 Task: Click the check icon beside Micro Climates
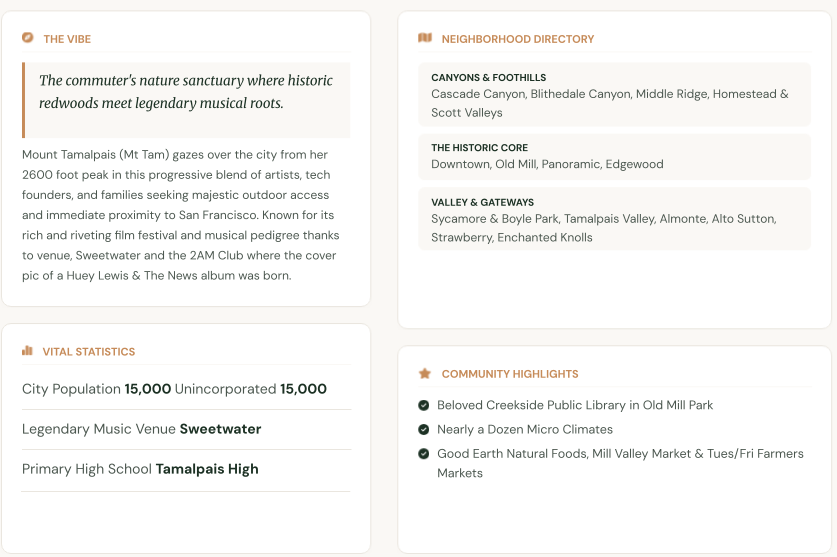pyautogui.click(x=424, y=429)
